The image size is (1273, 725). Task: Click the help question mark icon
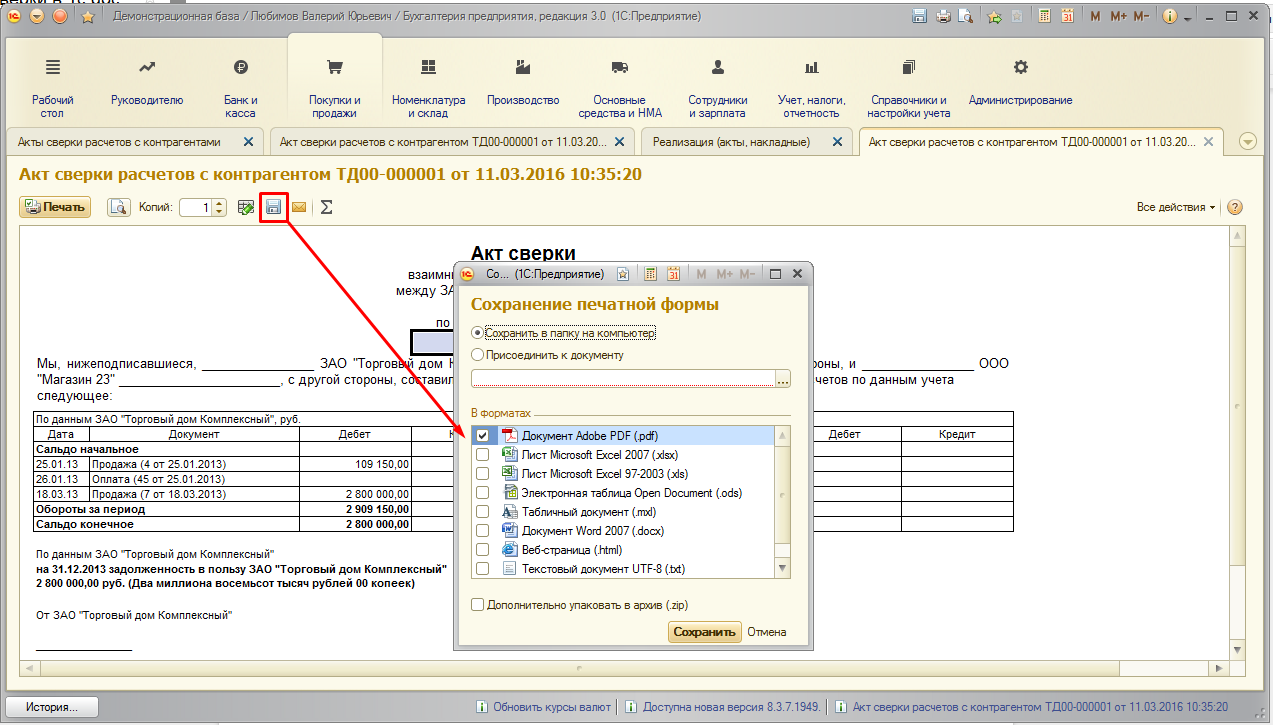pyautogui.click(x=1234, y=207)
